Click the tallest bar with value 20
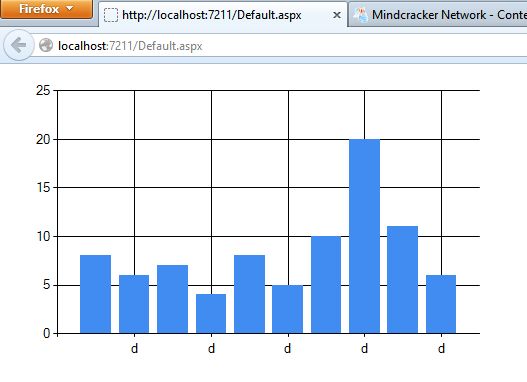The width and height of the screenshot is (527, 382). click(364, 236)
